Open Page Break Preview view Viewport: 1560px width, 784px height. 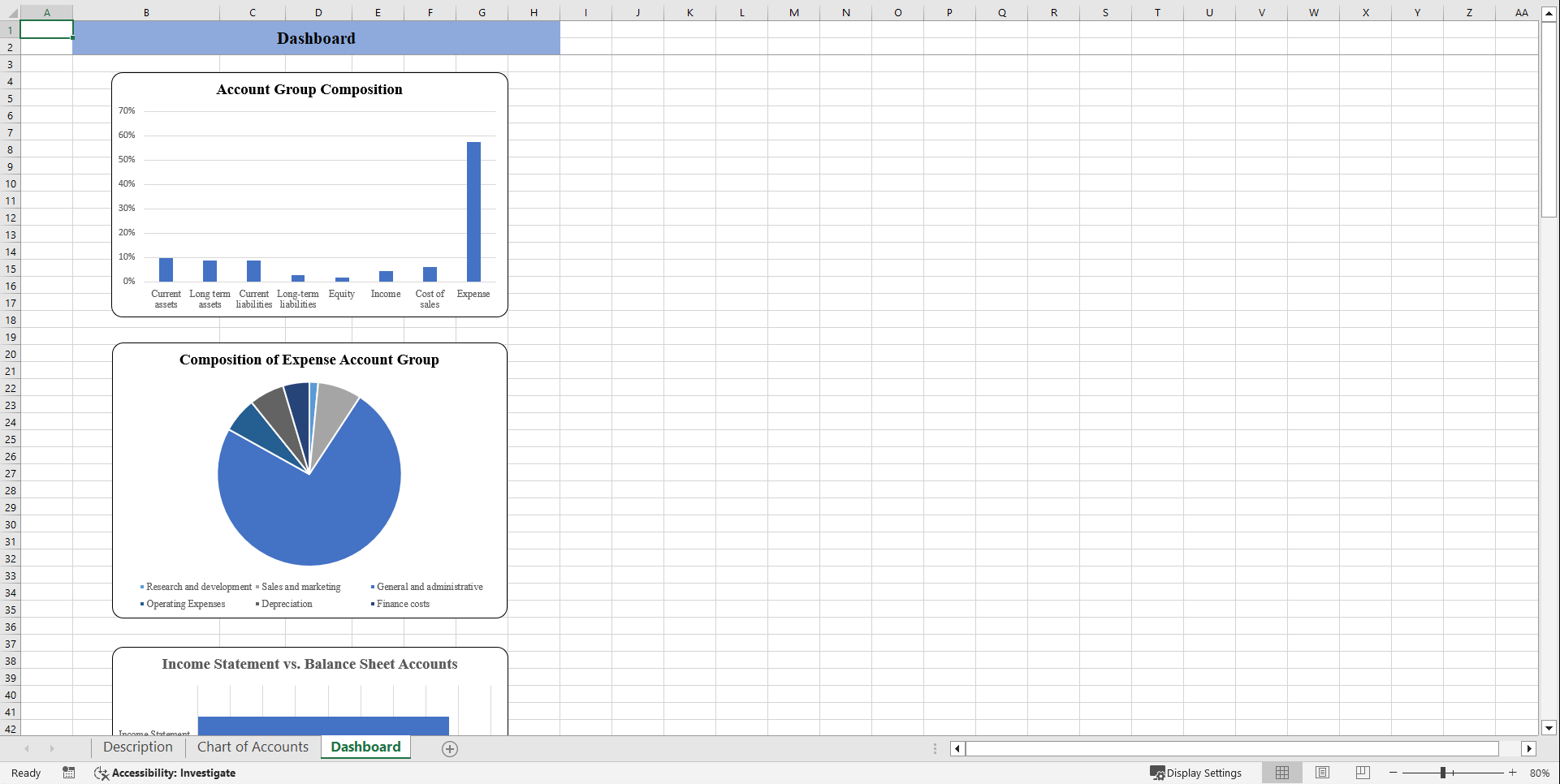(1363, 773)
